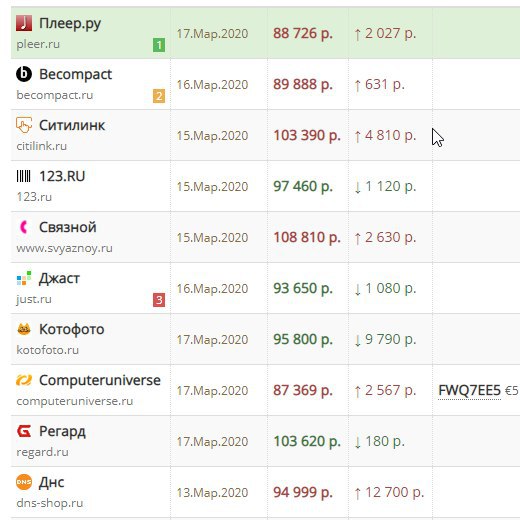The image size is (520, 520).
Task: Click the price change ↑ 2 567 р.
Action: coord(385,391)
